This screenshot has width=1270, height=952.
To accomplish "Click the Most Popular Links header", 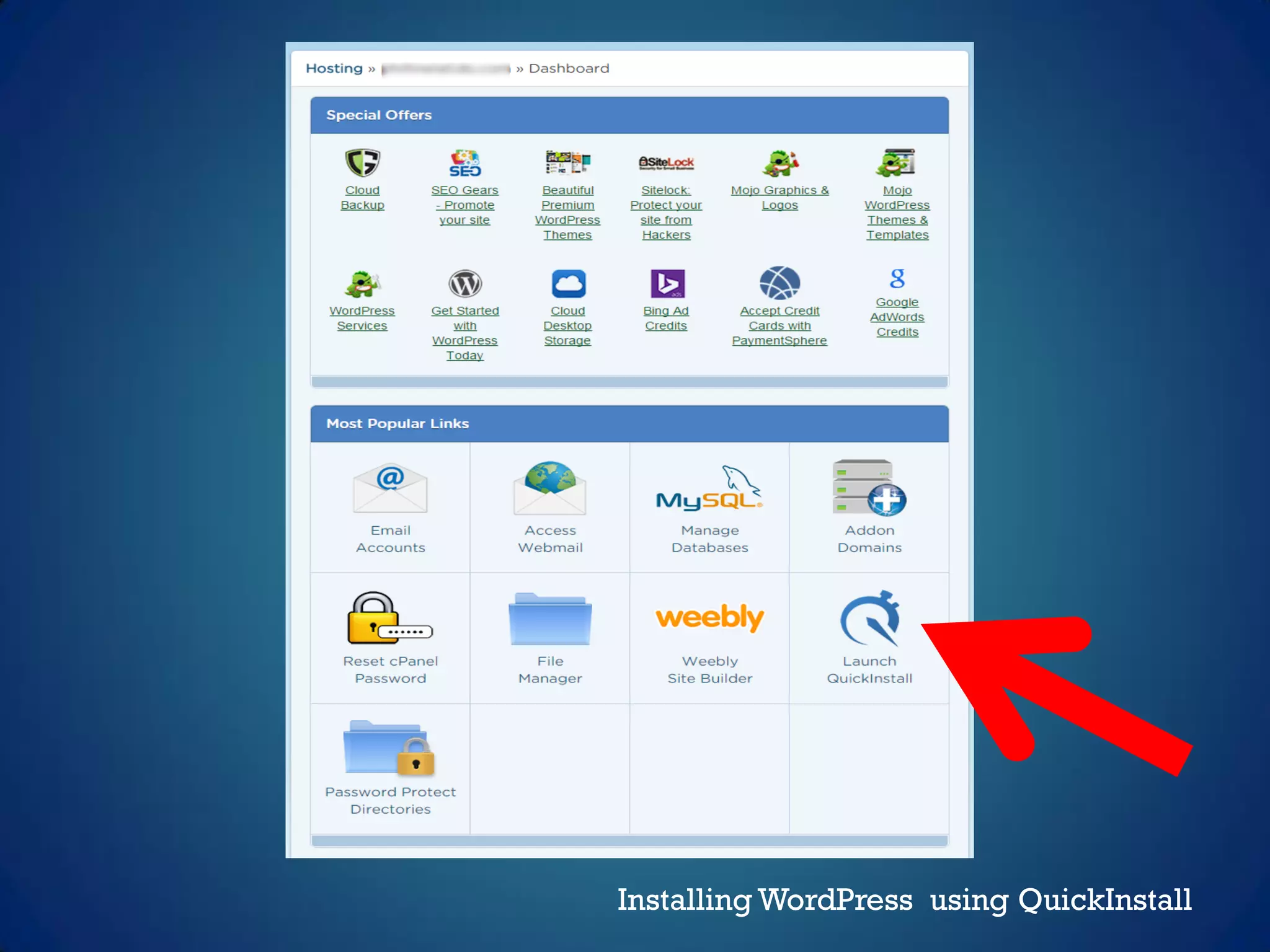I will point(629,423).
